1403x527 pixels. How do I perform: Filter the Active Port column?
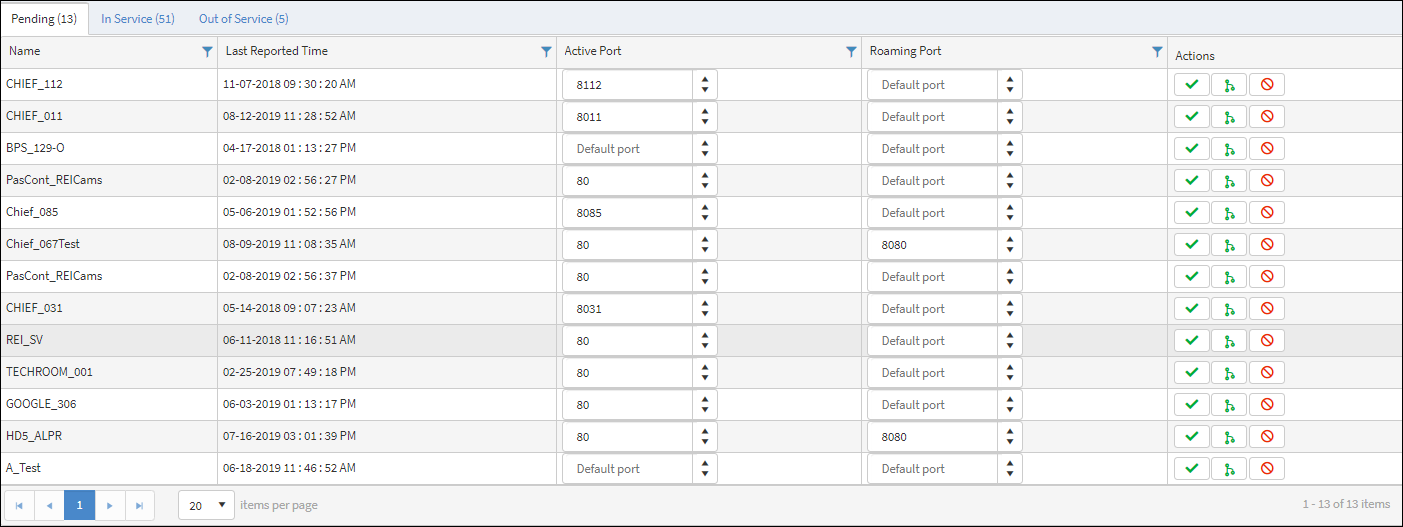pyautogui.click(x=851, y=52)
